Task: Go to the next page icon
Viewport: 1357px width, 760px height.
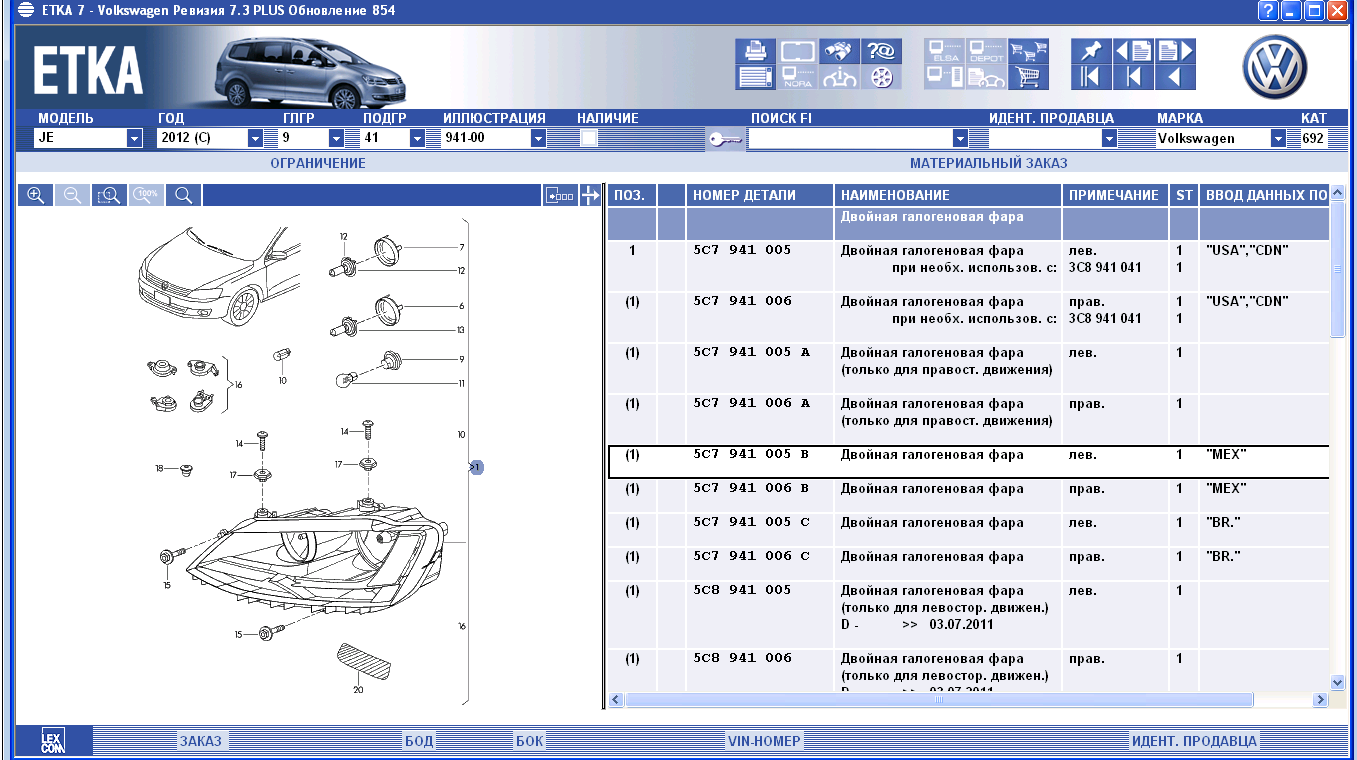Action: (x=1175, y=51)
